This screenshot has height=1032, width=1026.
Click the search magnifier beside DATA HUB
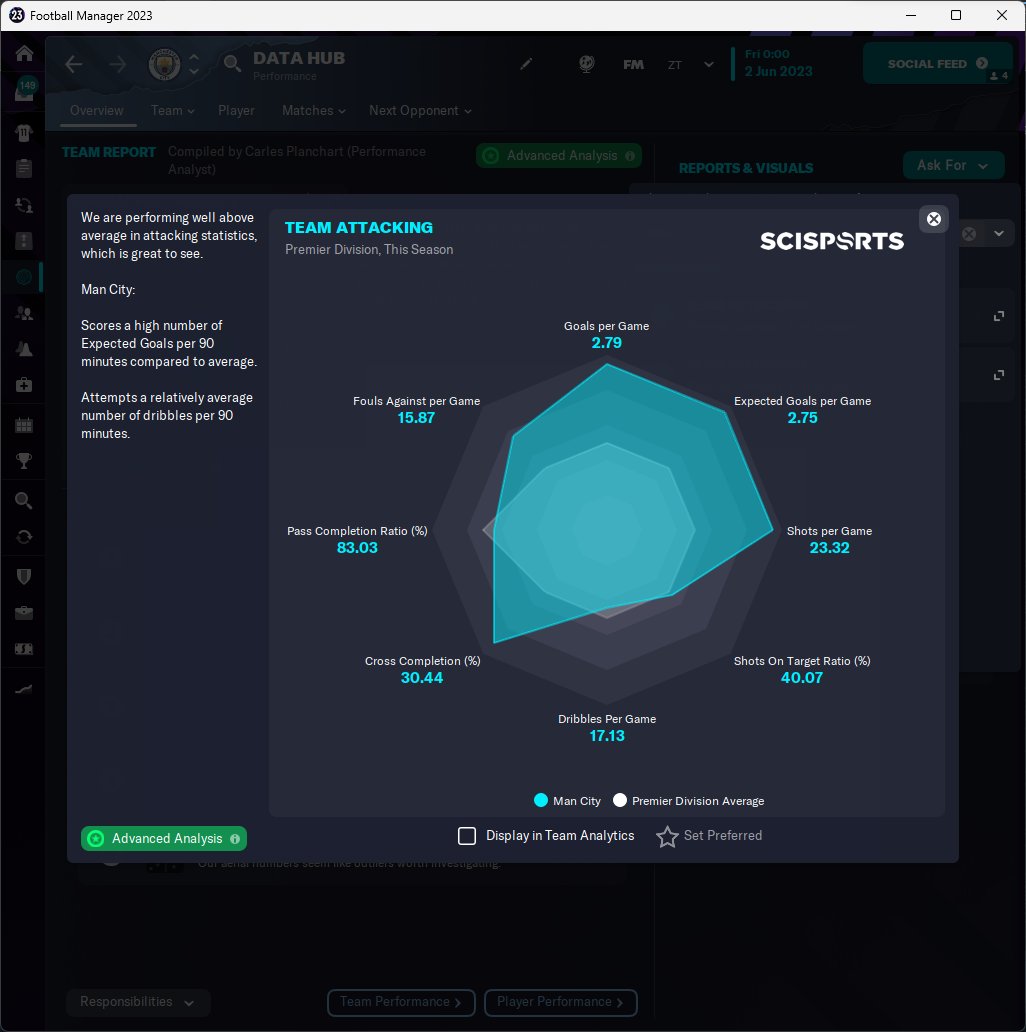pos(232,64)
